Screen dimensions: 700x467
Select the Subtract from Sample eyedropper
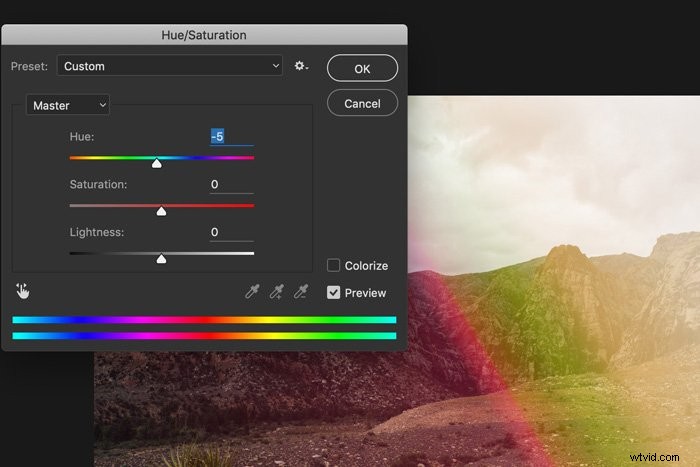tap(300, 292)
